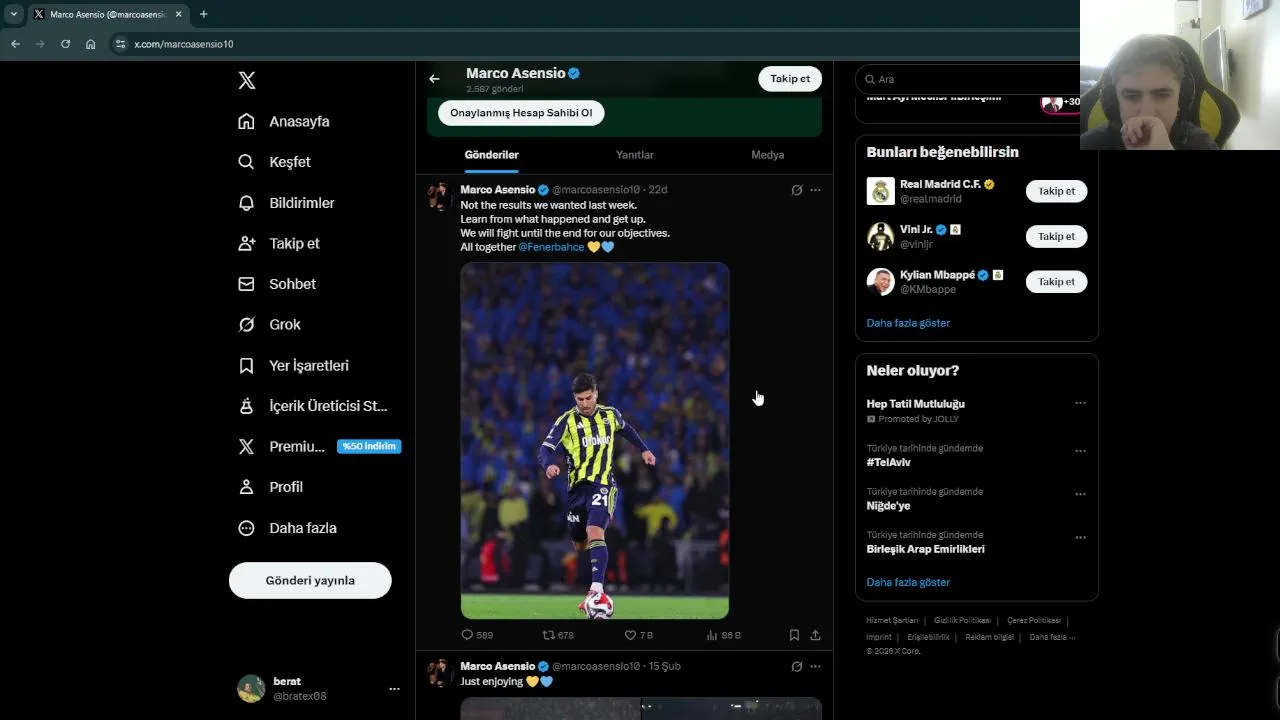Open İçerik Üreticisi Studio item

313,406
